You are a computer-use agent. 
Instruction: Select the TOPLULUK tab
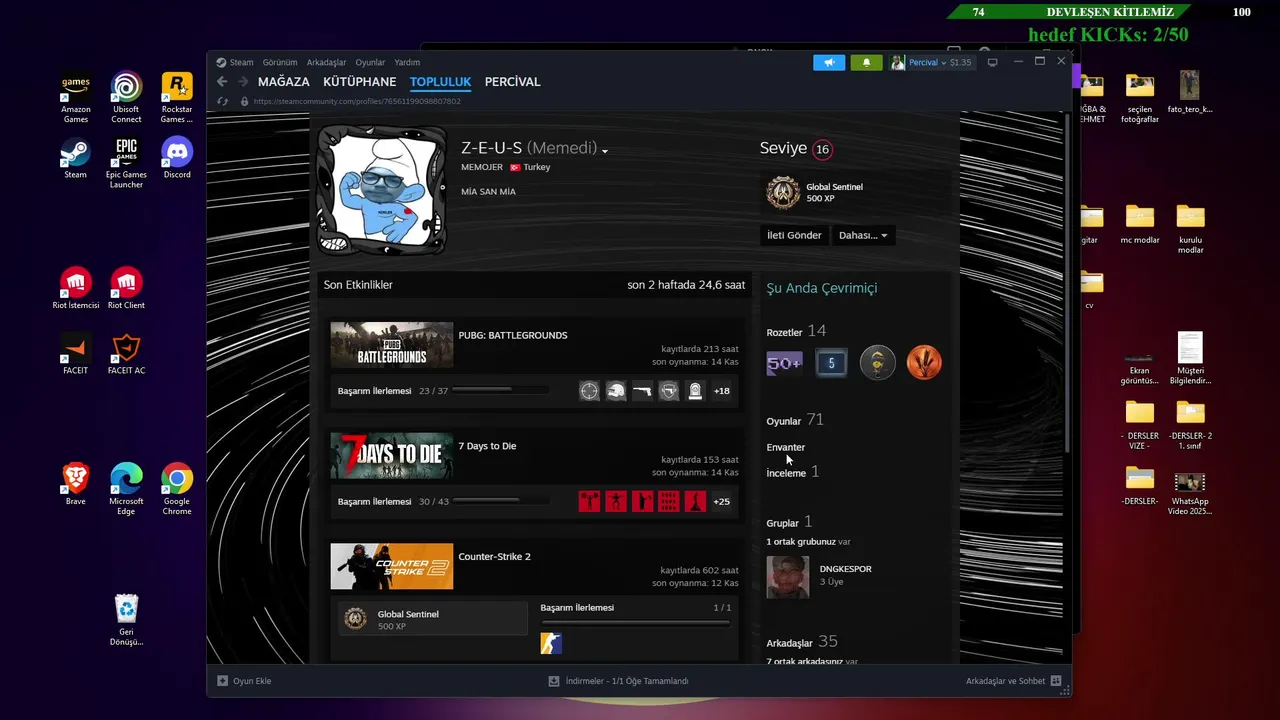[x=440, y=82]
